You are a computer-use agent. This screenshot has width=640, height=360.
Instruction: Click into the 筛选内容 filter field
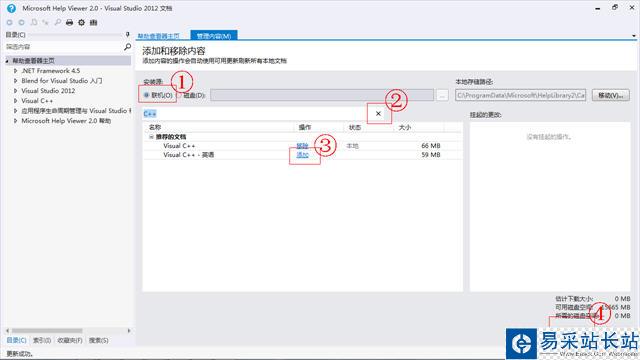point(64,47)
